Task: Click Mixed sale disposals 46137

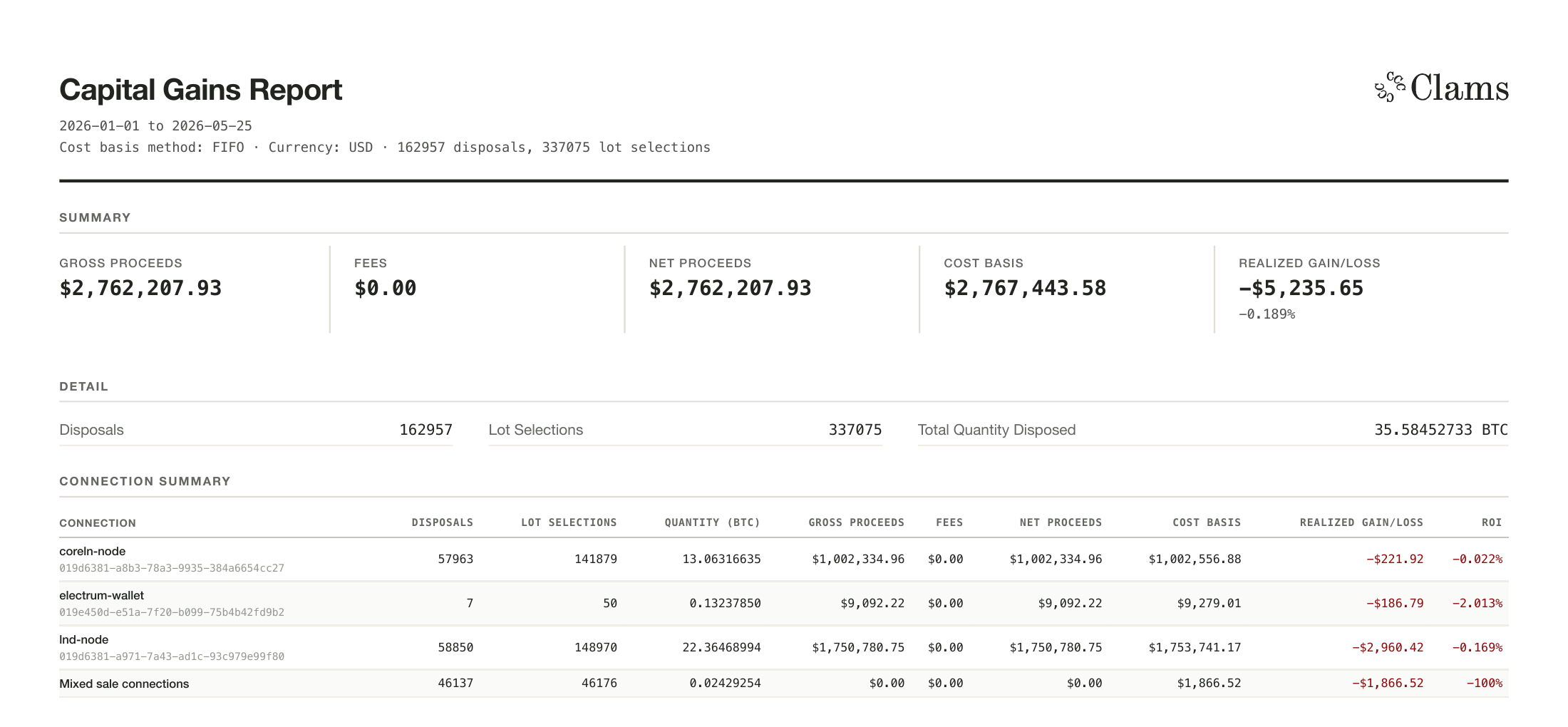Action: [x=455, y=684]
